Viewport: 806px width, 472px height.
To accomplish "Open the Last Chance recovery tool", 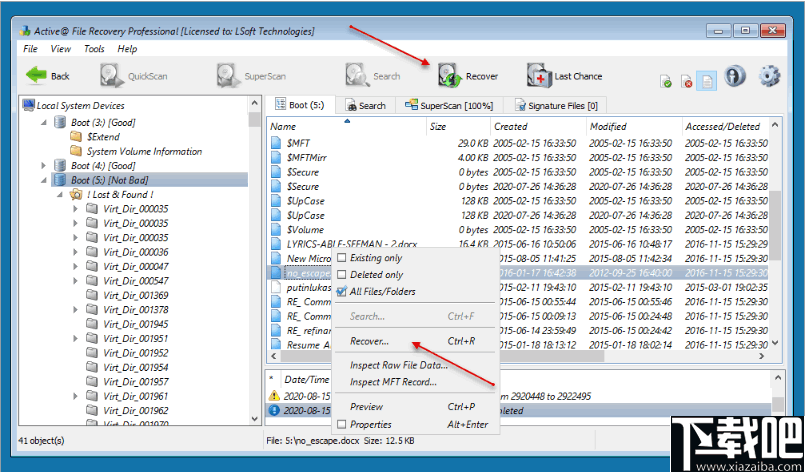I will click(x=564, y=76).
